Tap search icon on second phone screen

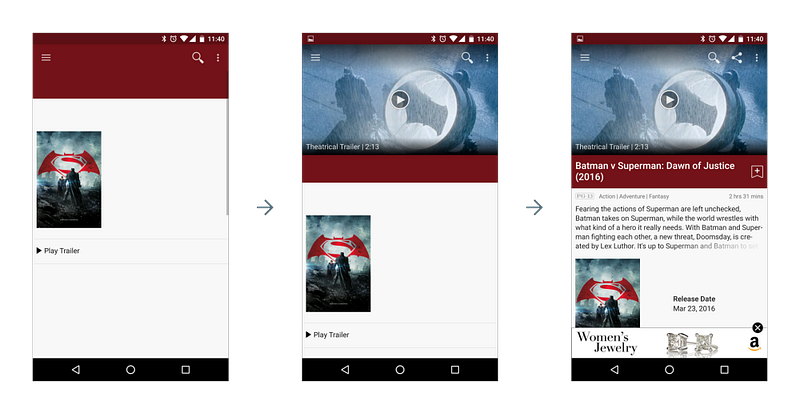(467, 58)
